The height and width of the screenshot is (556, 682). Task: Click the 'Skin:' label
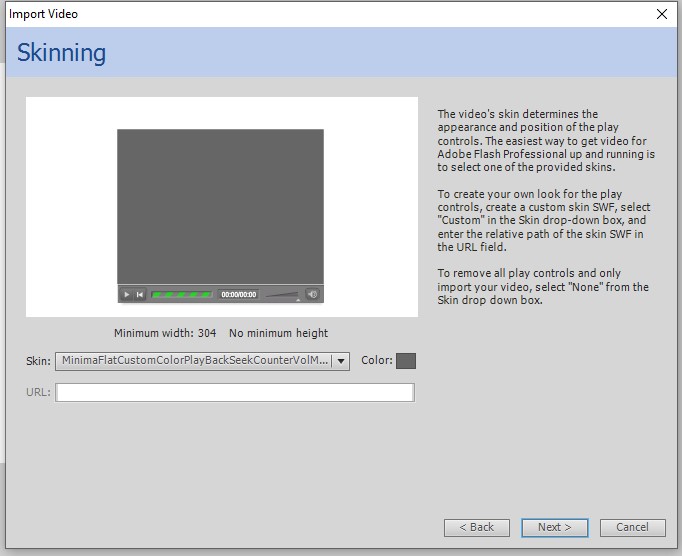click(x=38, y=361)
